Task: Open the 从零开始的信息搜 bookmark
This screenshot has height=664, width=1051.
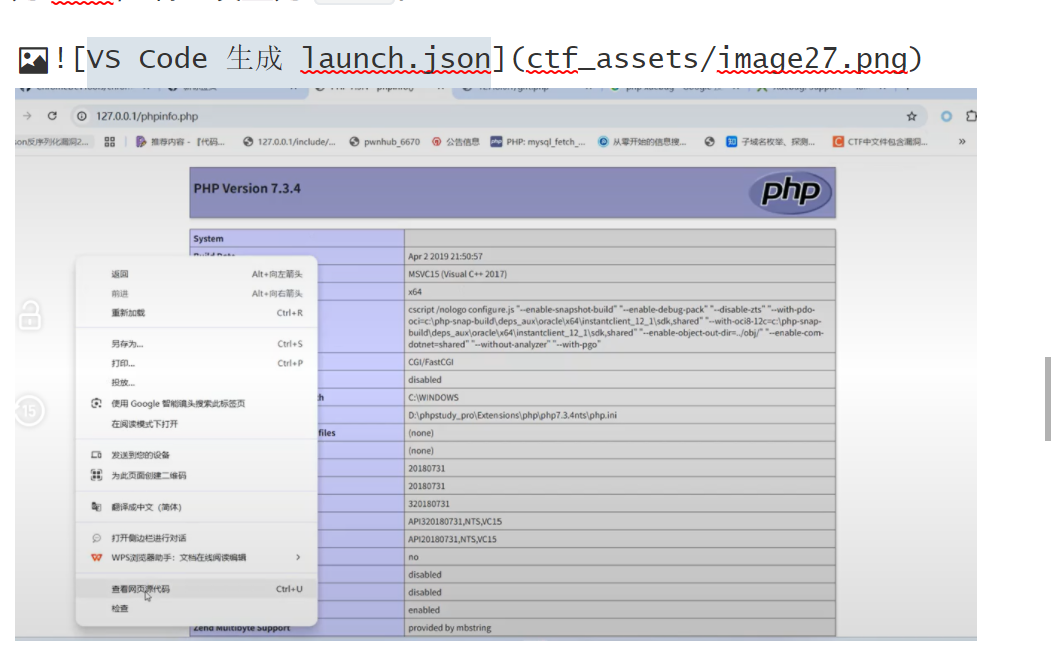Action: [x=642, y=141]
